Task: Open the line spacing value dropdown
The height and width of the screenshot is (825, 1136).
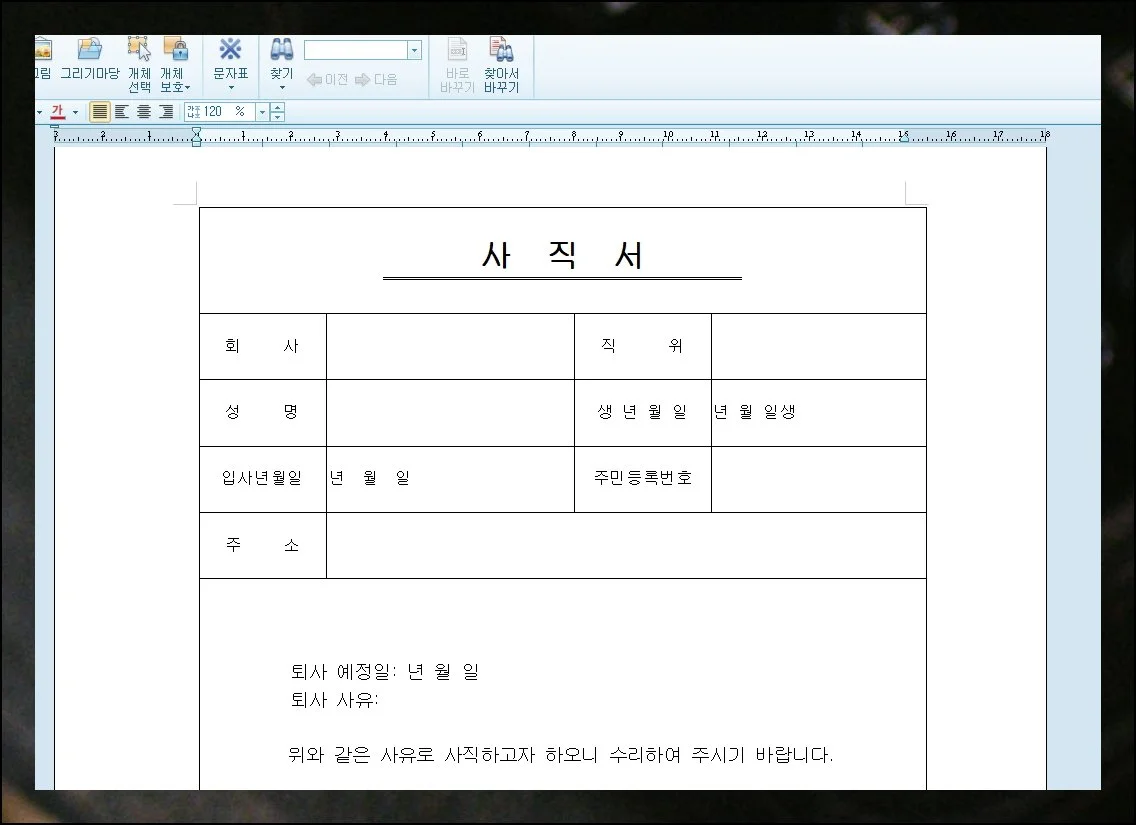Action: click(263, 111)
